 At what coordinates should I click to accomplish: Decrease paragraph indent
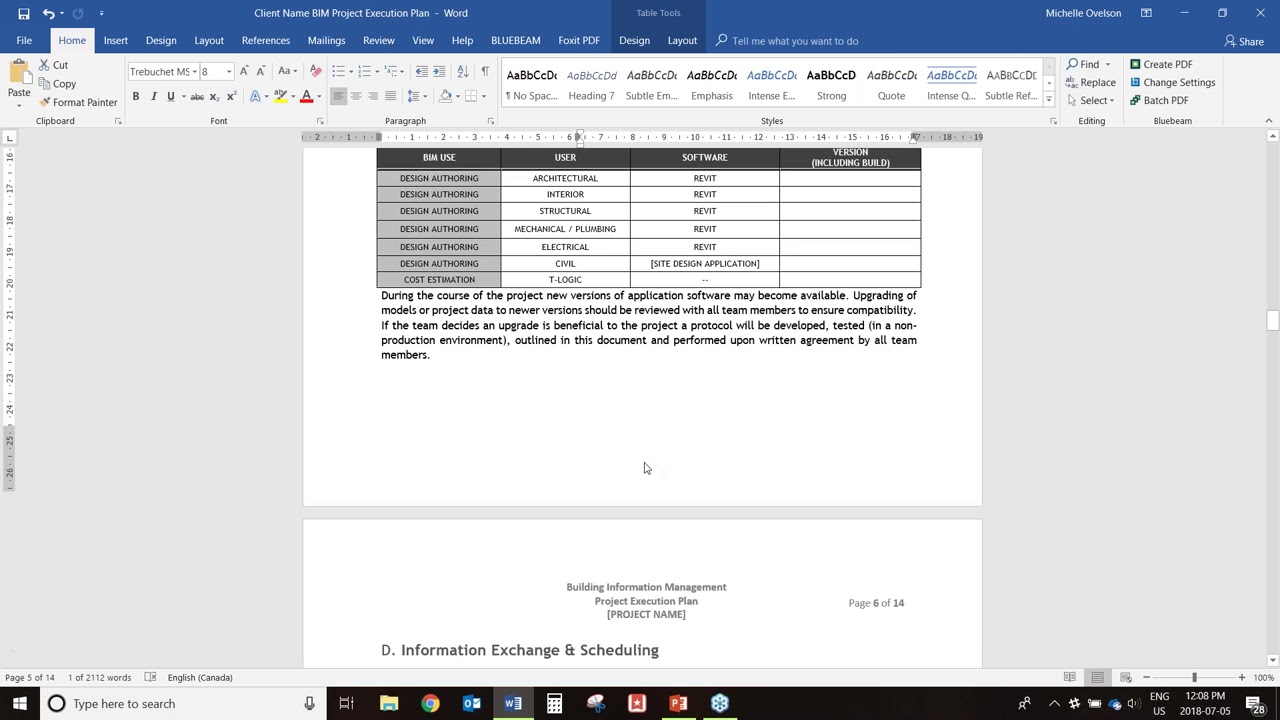click(421, 71)
